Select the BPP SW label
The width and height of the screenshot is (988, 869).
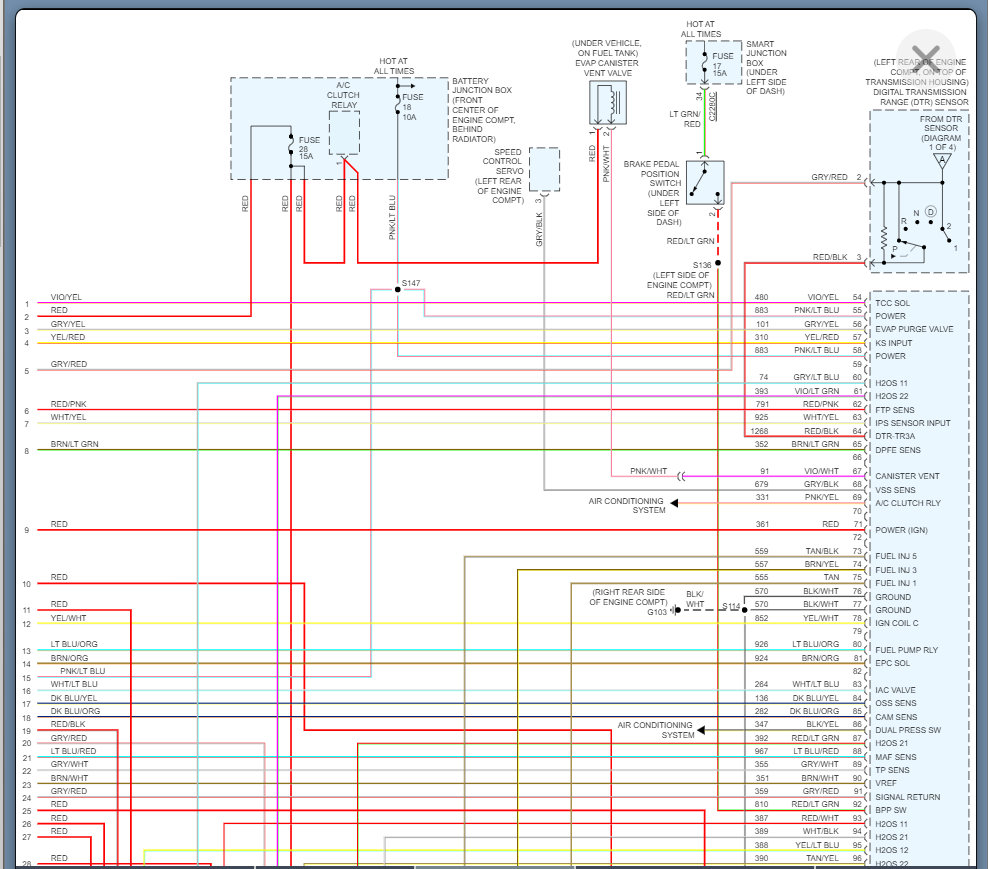click(x=891, y=810)
